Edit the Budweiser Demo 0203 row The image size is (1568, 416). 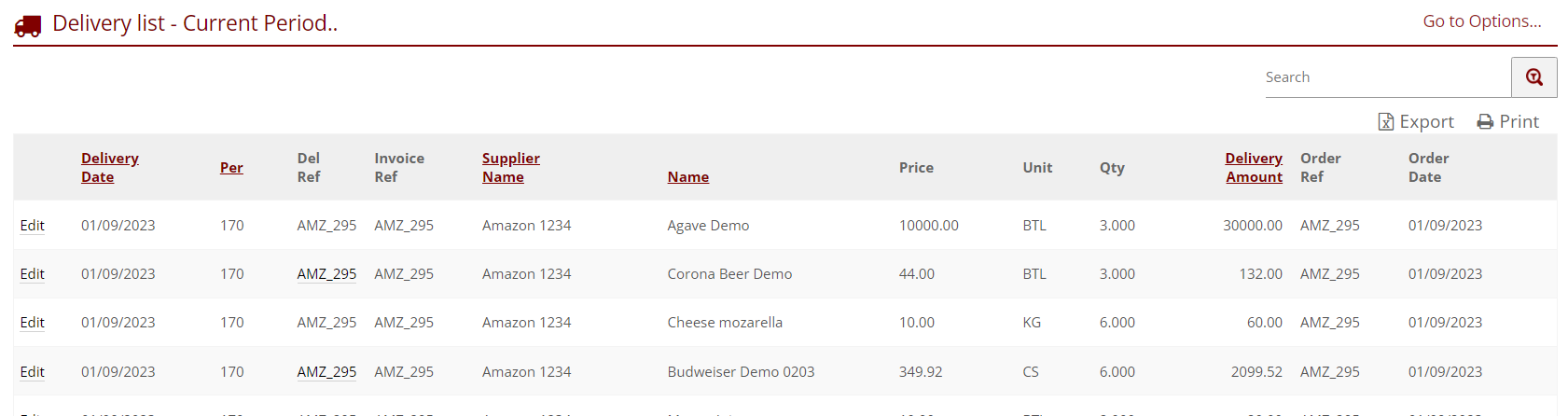coord(33,372)
